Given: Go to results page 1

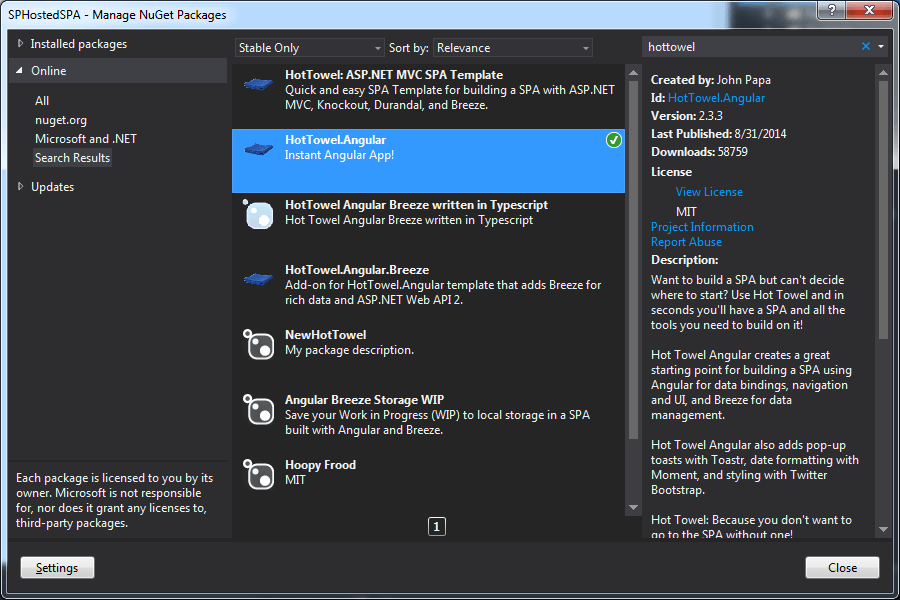Looking at the screenshot, I should [x=437, y=527].
